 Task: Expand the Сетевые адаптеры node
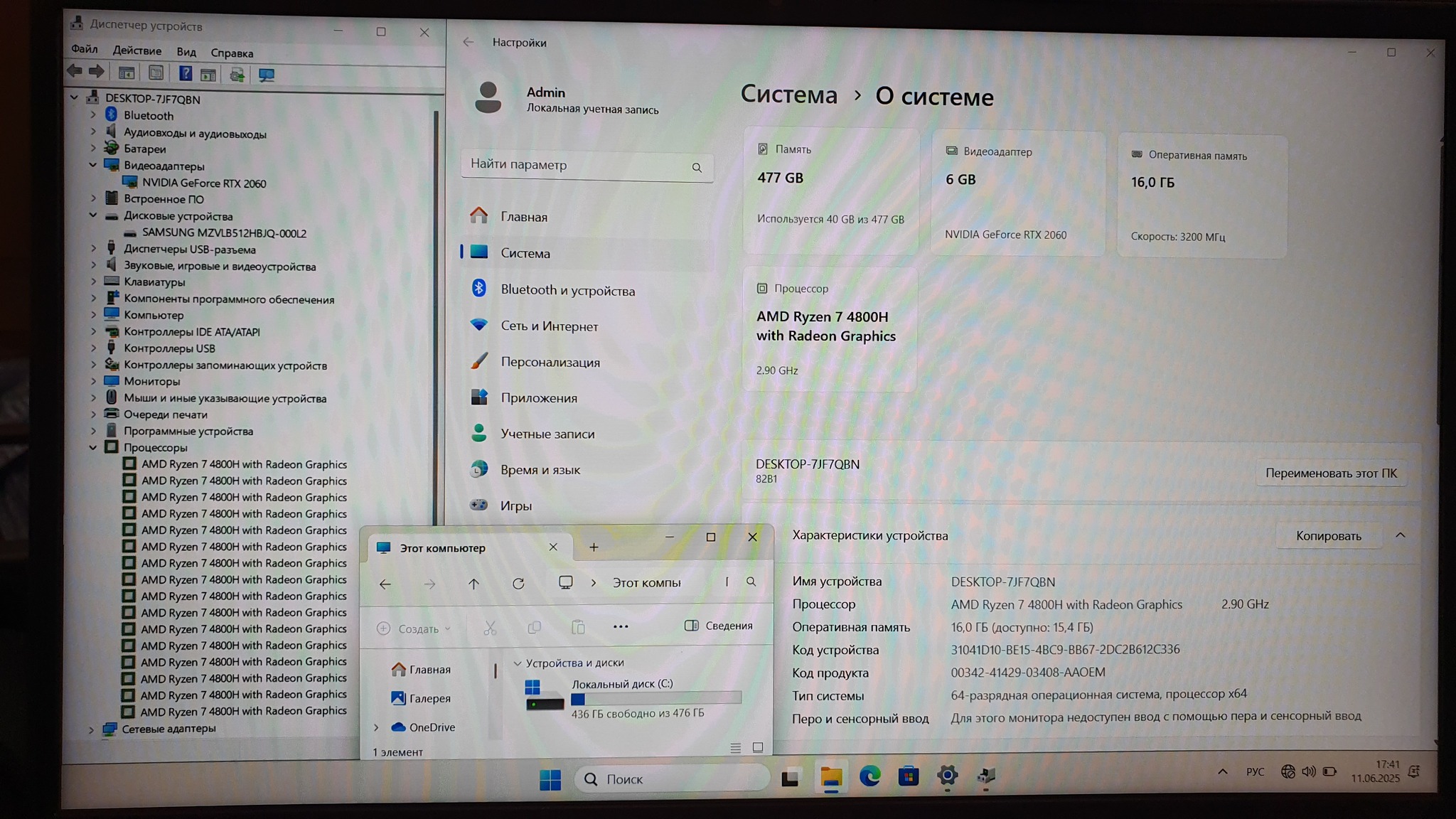click(91, 729)
